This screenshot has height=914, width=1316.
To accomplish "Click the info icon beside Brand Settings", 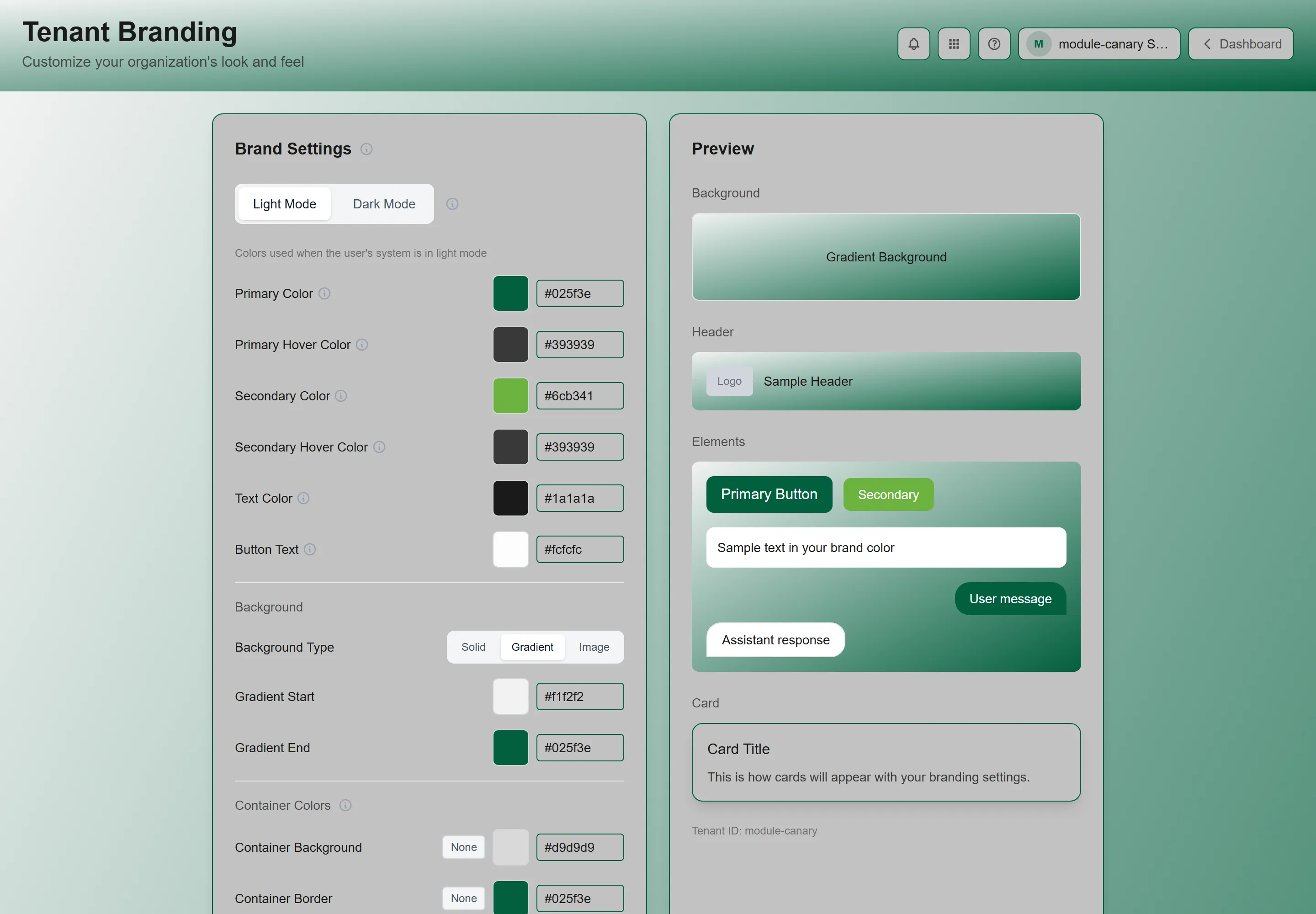I will coord(366,149).
